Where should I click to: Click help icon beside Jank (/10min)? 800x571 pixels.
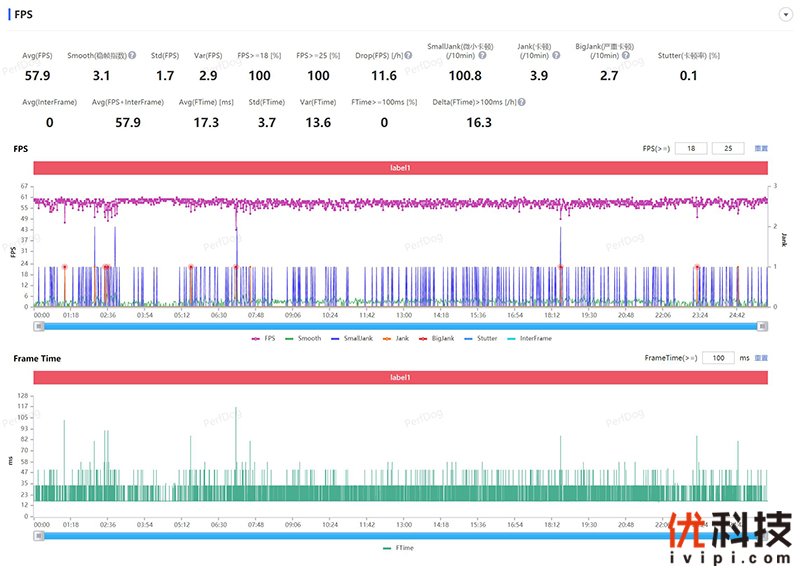pos(555,55)
